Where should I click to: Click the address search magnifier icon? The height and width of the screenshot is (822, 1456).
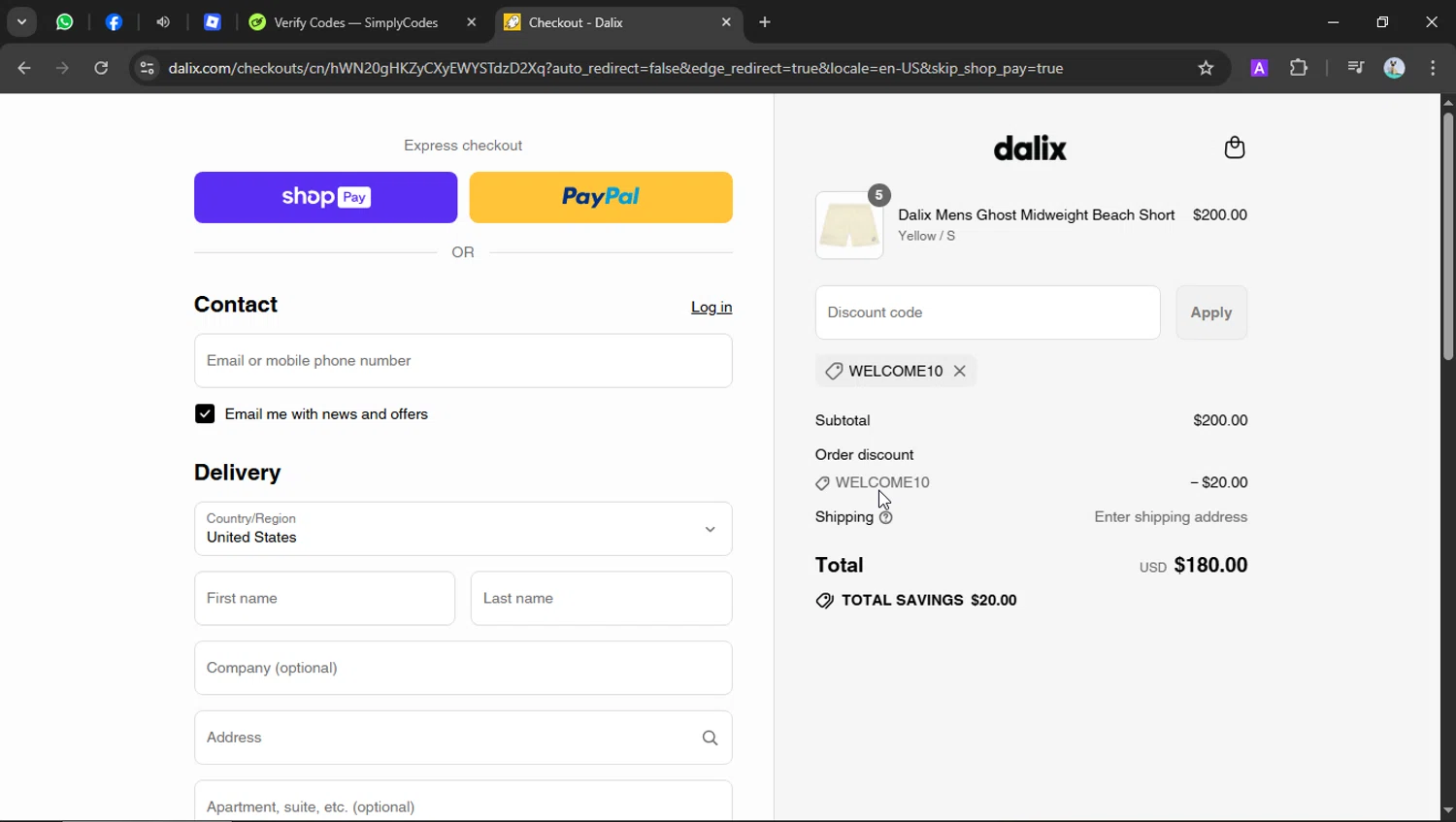coord(710,738)
